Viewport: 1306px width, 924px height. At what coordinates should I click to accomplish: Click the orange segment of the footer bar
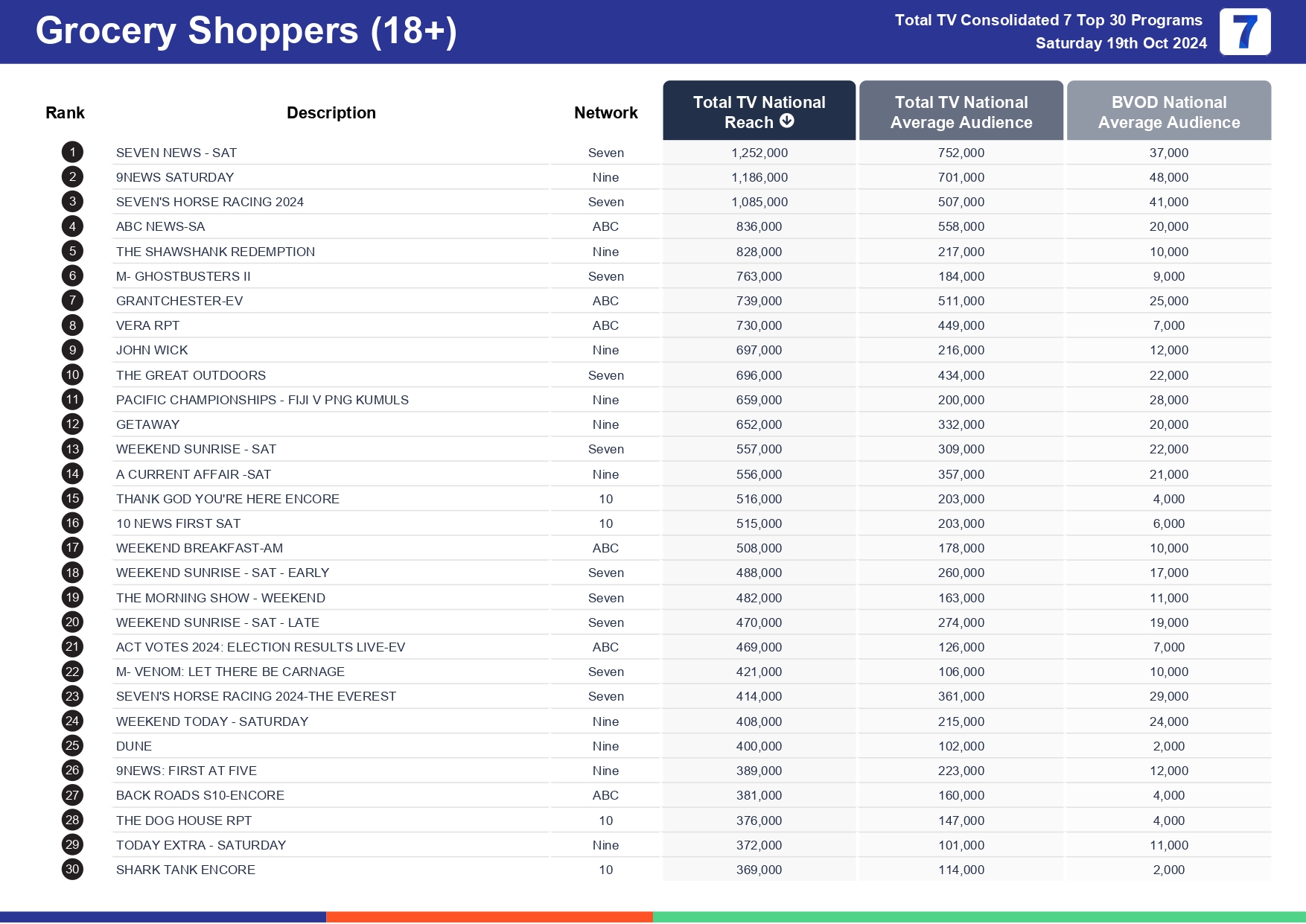tap(489, 917)
